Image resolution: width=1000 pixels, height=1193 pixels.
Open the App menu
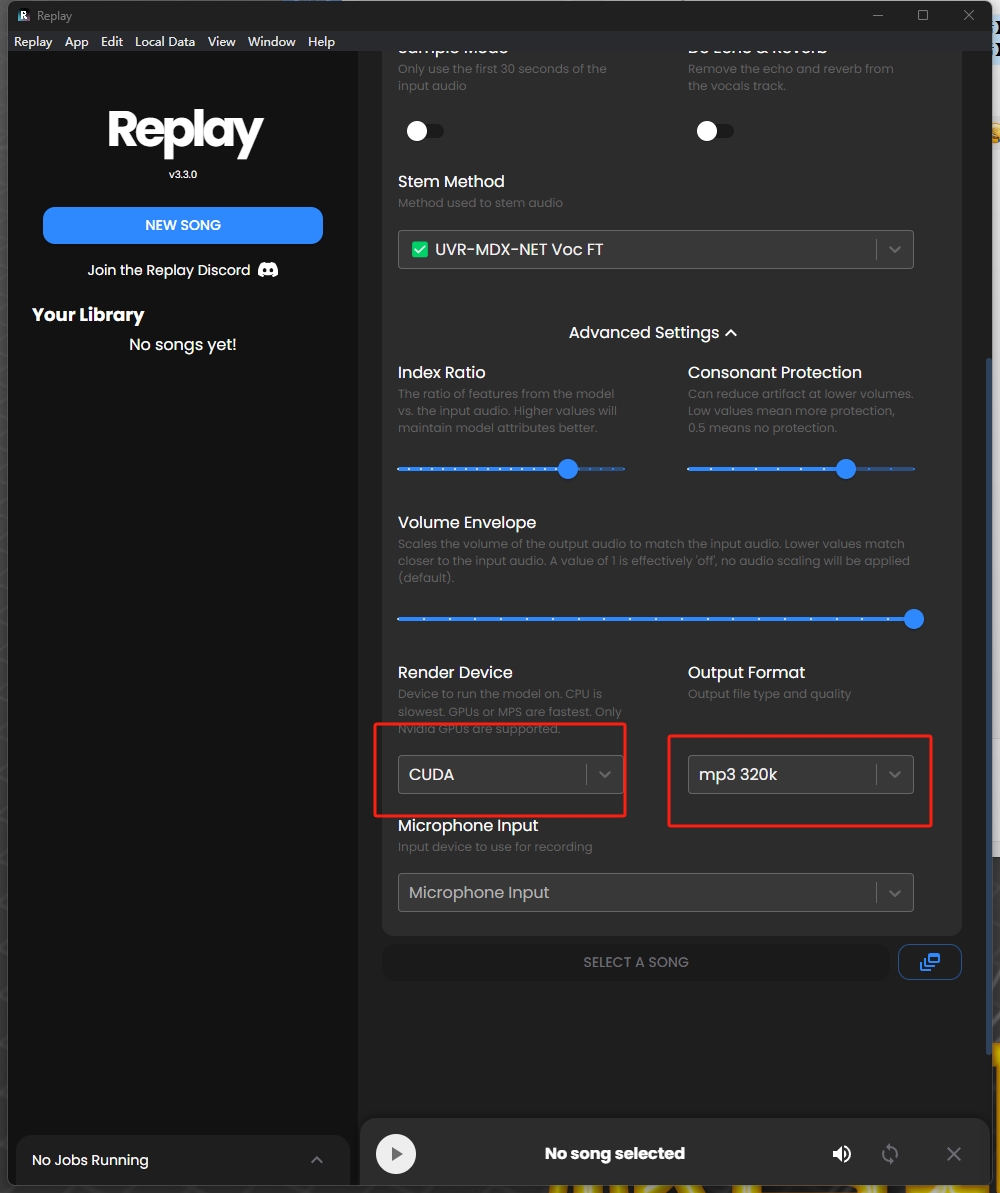pyautogui.click(x=76, y=42)
